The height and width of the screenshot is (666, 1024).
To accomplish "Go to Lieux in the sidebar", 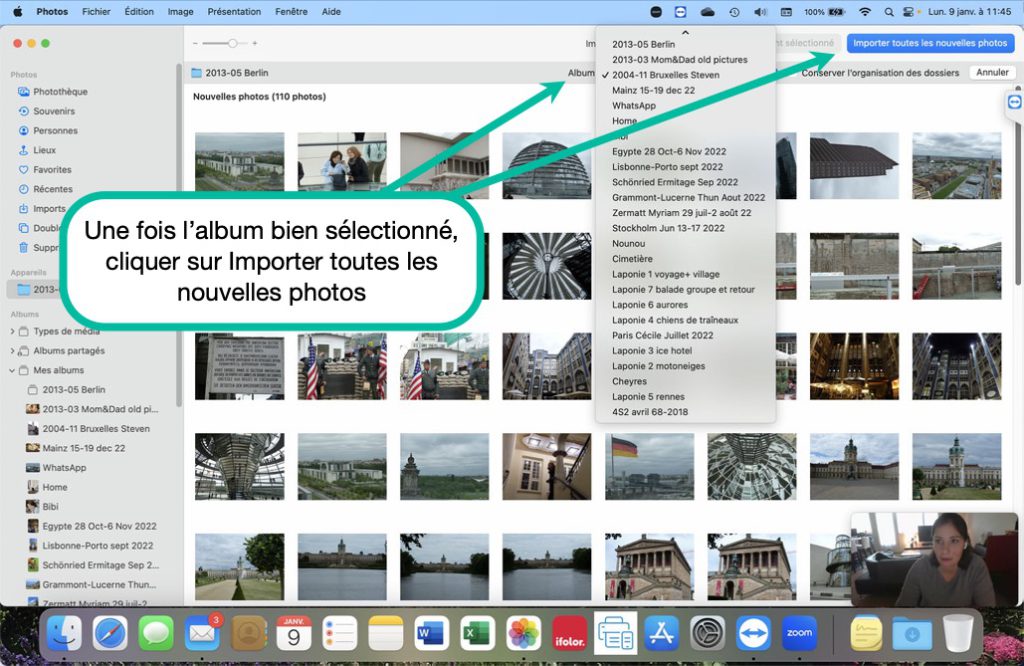I will pyautogui.click(x=44, y=150).
